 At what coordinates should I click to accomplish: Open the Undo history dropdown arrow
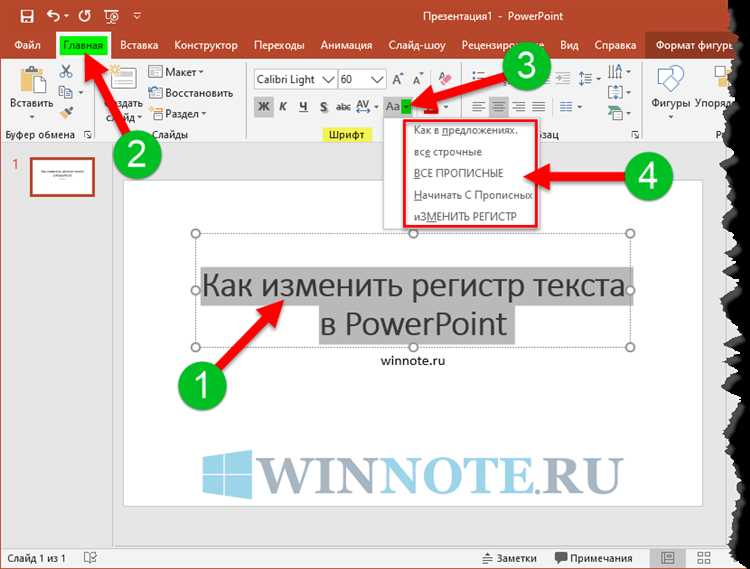click(66, 16)
